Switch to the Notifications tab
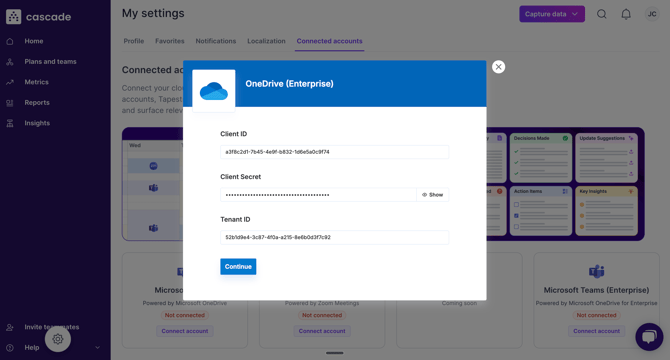Screen dimensions: 670x360 pyautogui.click(x=216, y=41)
